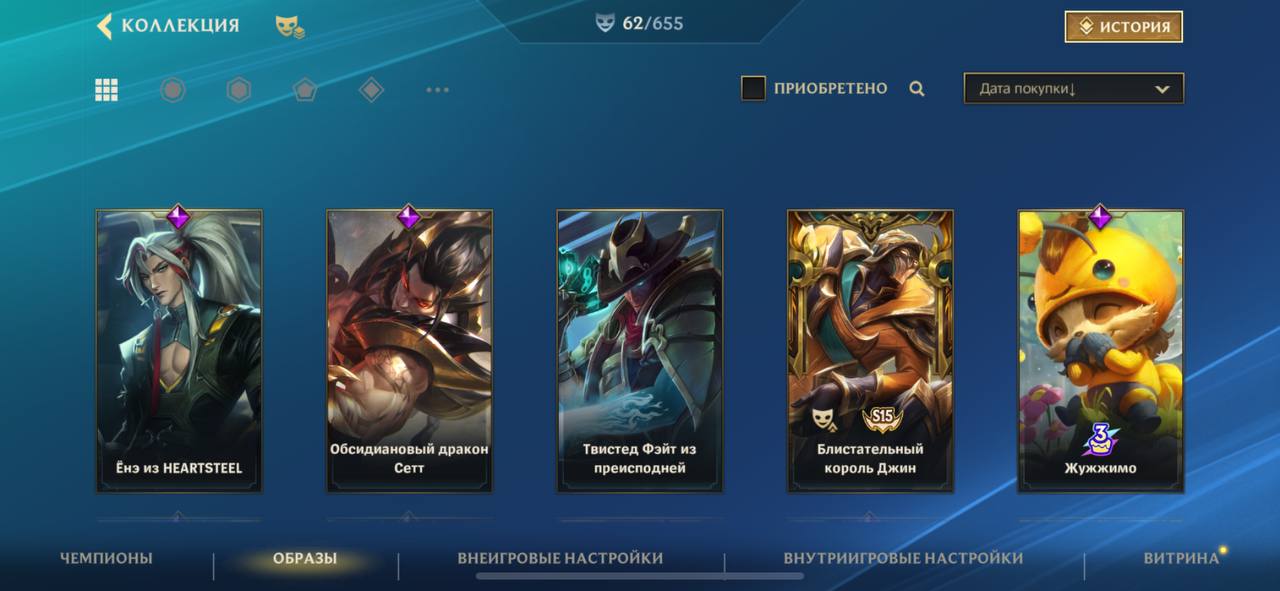Open the Внутриигровые настройки tab

tap(903, 558)
